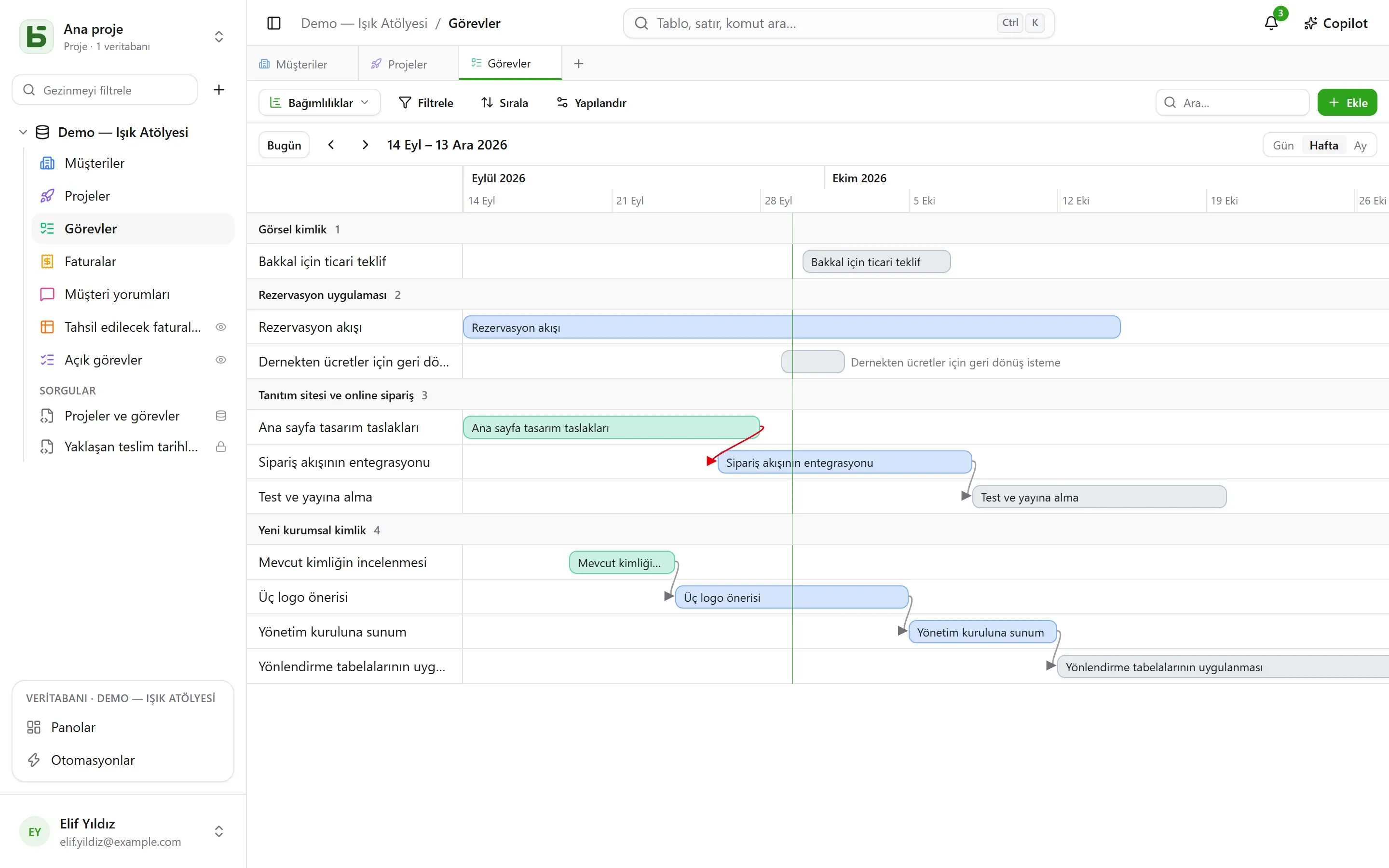Open Projeler ve görevler query
The height and width of the screenshot is (868, 1389).
coord(133,416)
